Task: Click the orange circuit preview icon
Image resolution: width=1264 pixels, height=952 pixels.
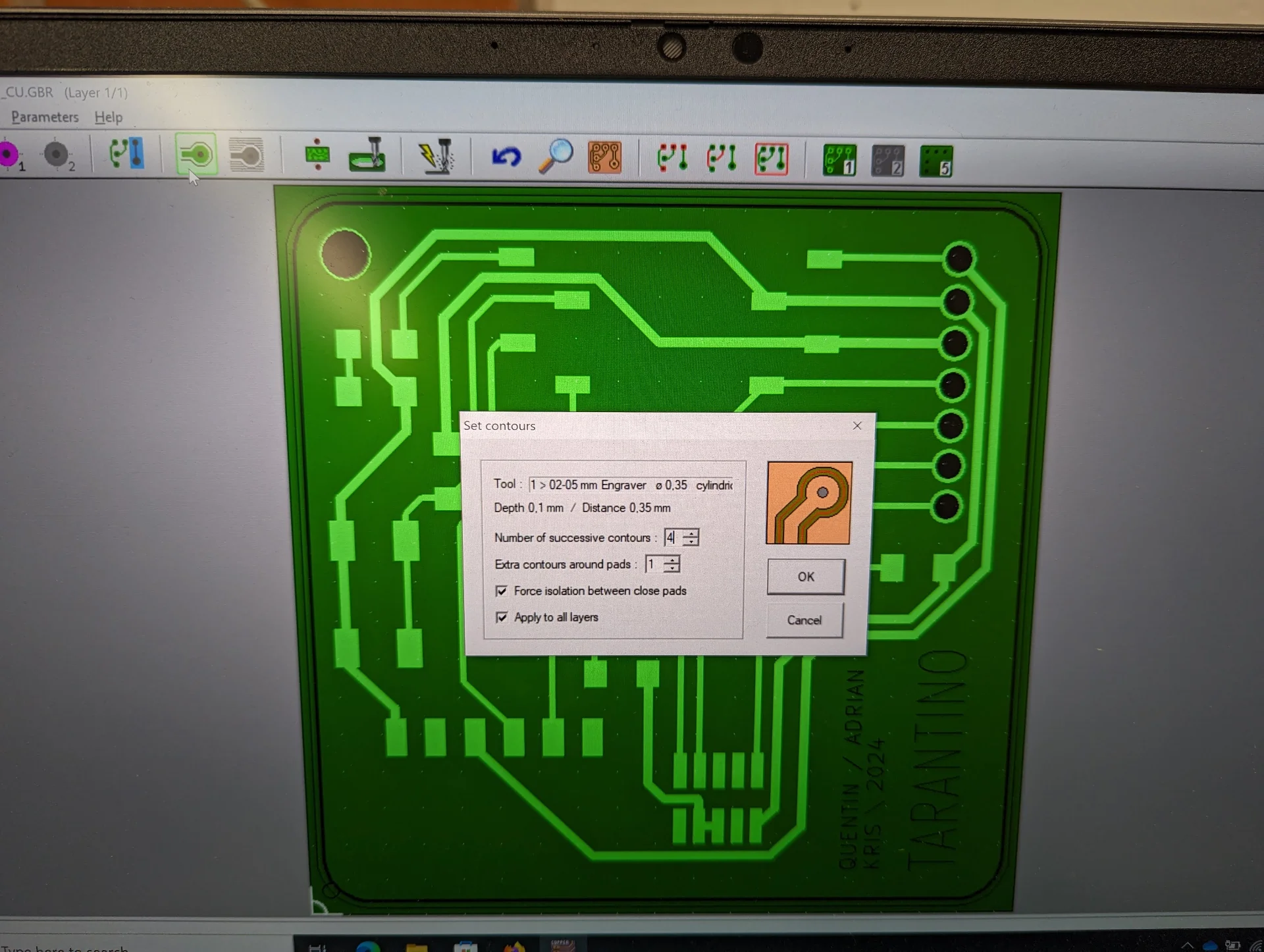Action: [604, 158]
